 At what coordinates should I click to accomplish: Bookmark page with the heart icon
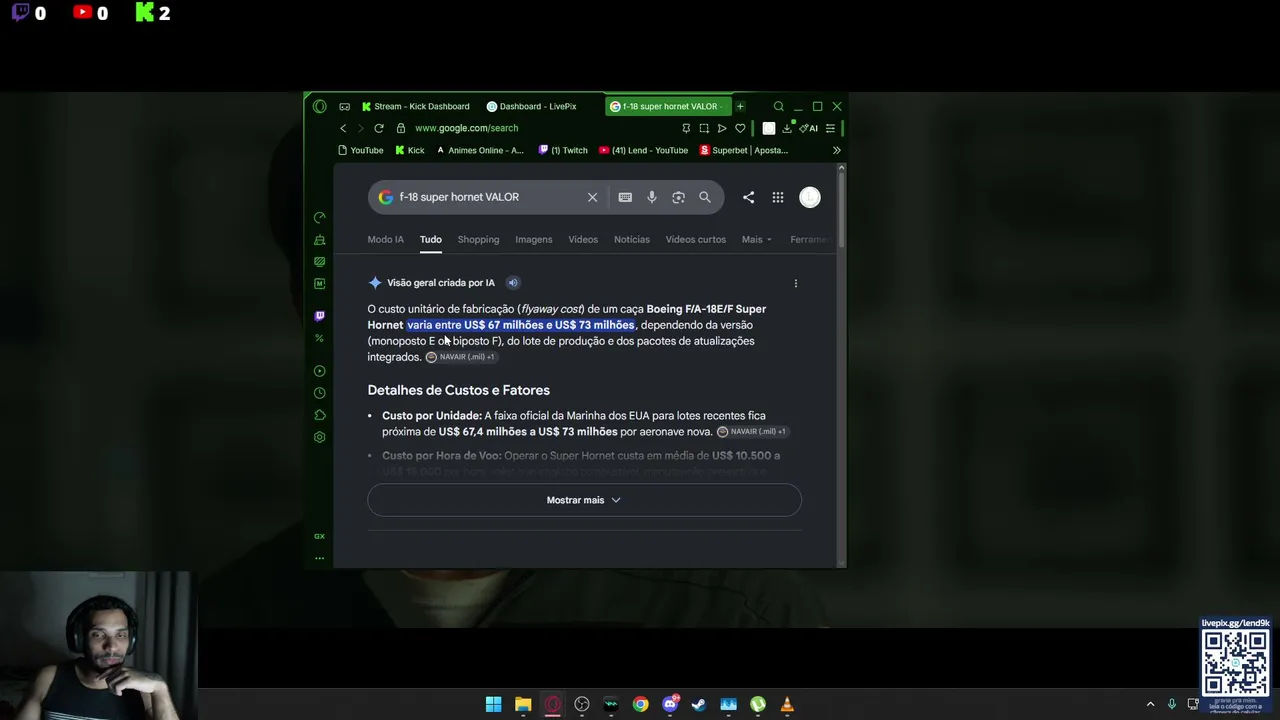[740, 128]
